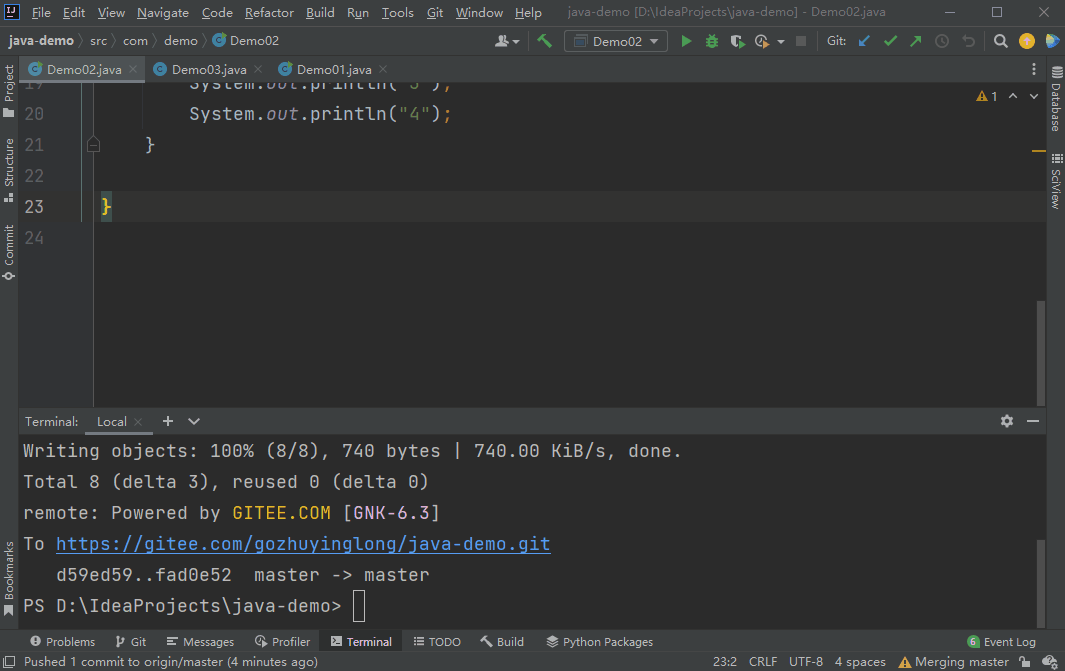Screen dimensions: 1065x671
Task: Push commits using the green up-arrow Git icon
Action: tap(917, 40)
